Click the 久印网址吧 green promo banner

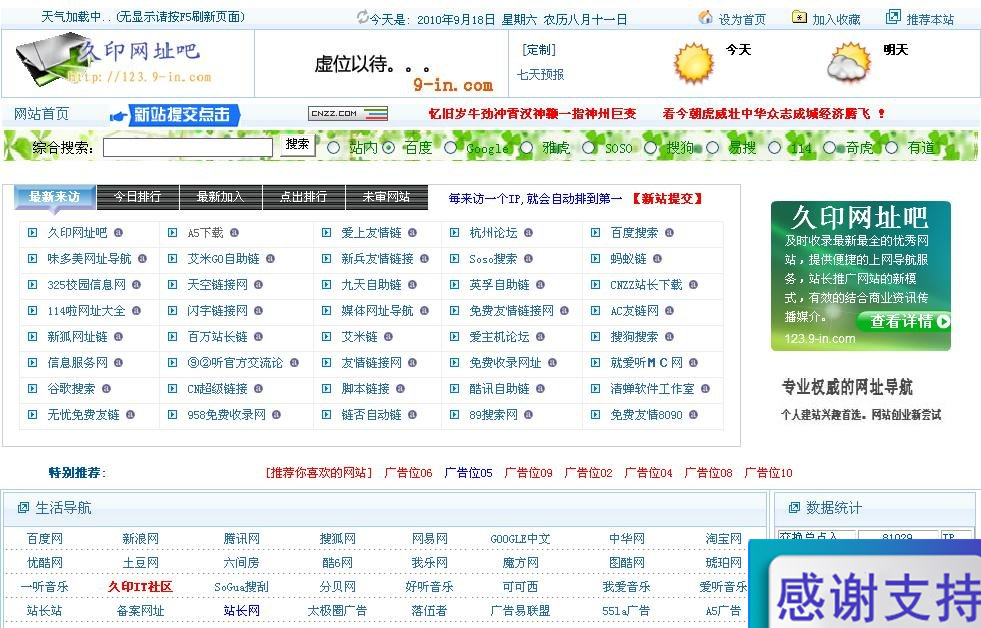pos(861,276)
